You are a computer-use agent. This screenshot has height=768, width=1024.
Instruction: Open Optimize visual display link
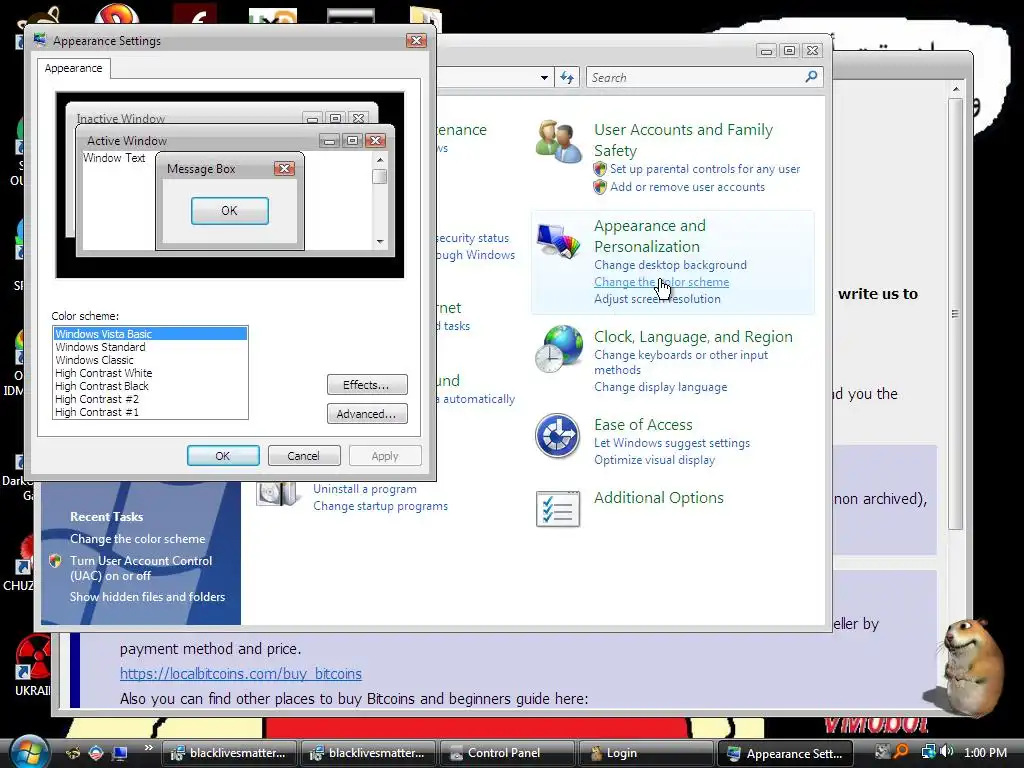(654, 460)
